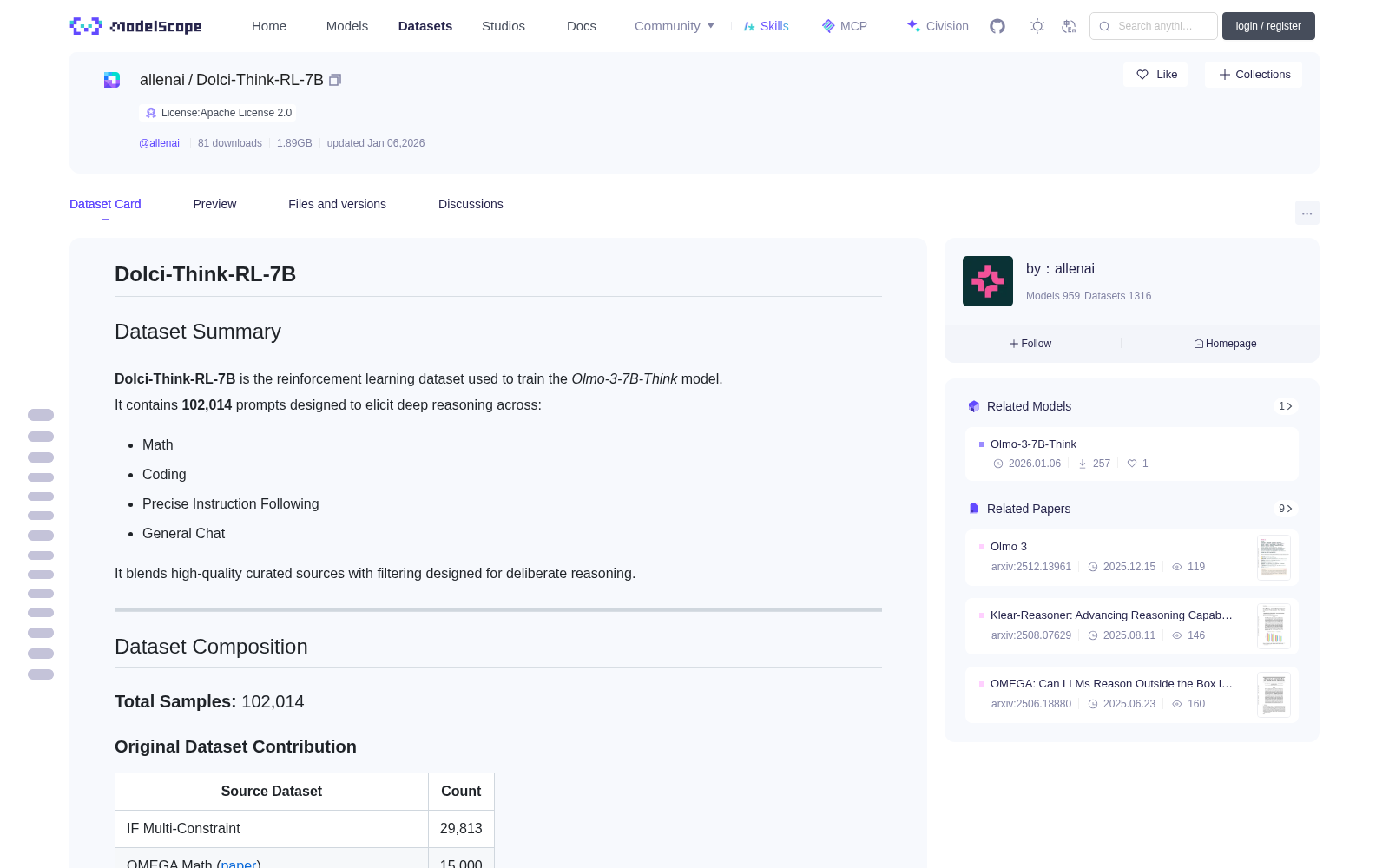Open the OMEGA paper entry
This screenshot has width=1389, height=868.
coord(1132,694)
